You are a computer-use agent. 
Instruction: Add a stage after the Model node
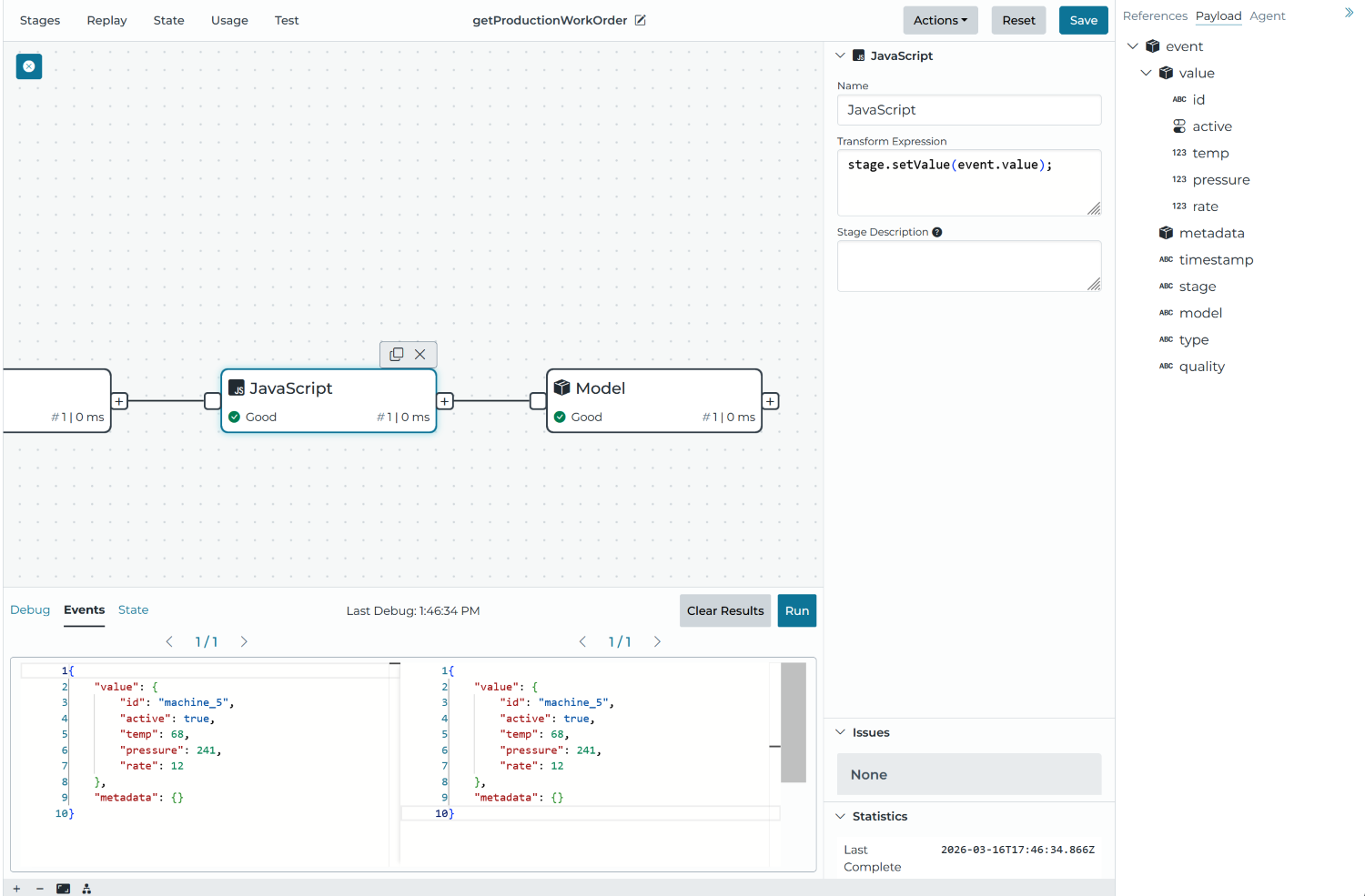771,401
